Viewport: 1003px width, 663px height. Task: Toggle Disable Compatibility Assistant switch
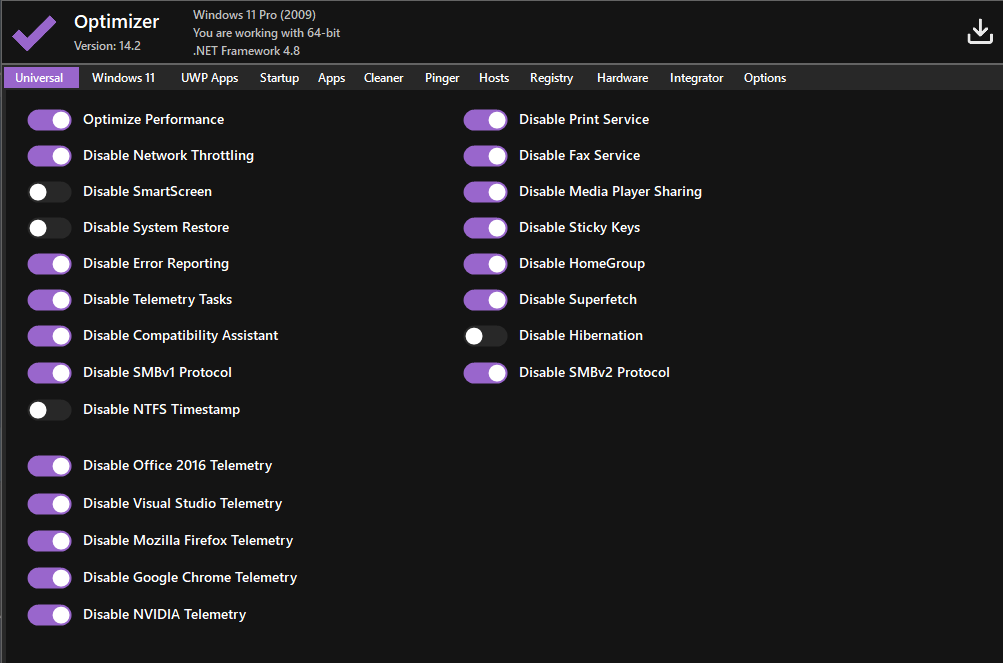click(49, 336)
